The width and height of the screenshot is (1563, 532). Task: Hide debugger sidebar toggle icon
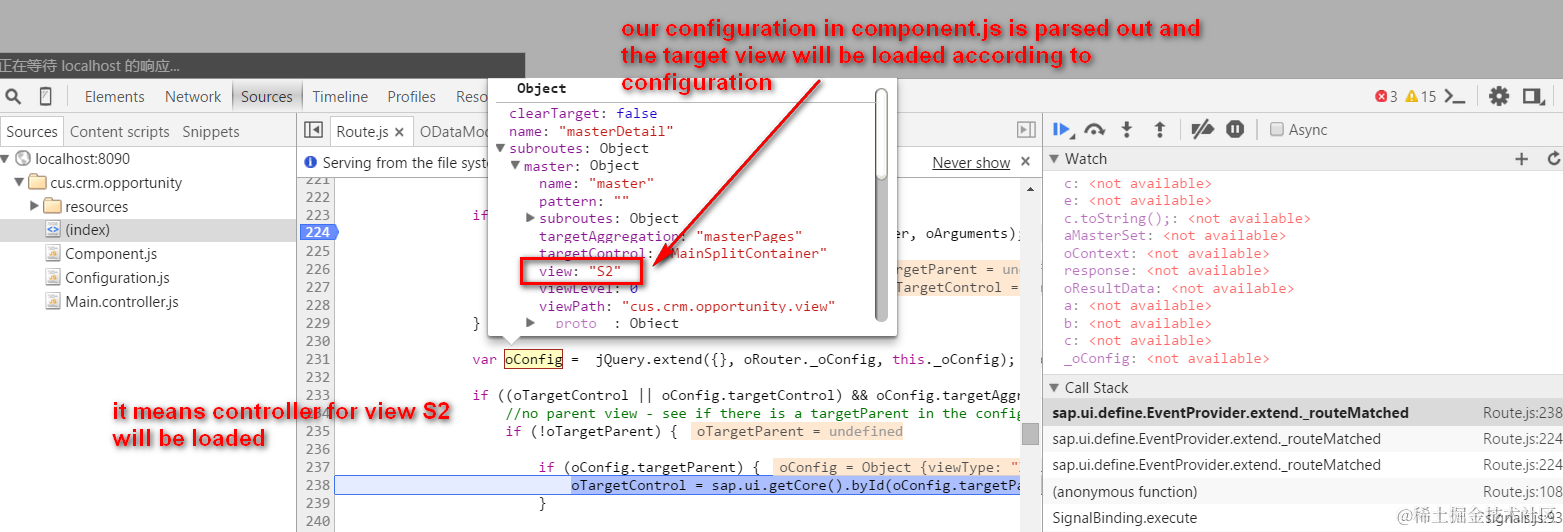(1026, 130)
